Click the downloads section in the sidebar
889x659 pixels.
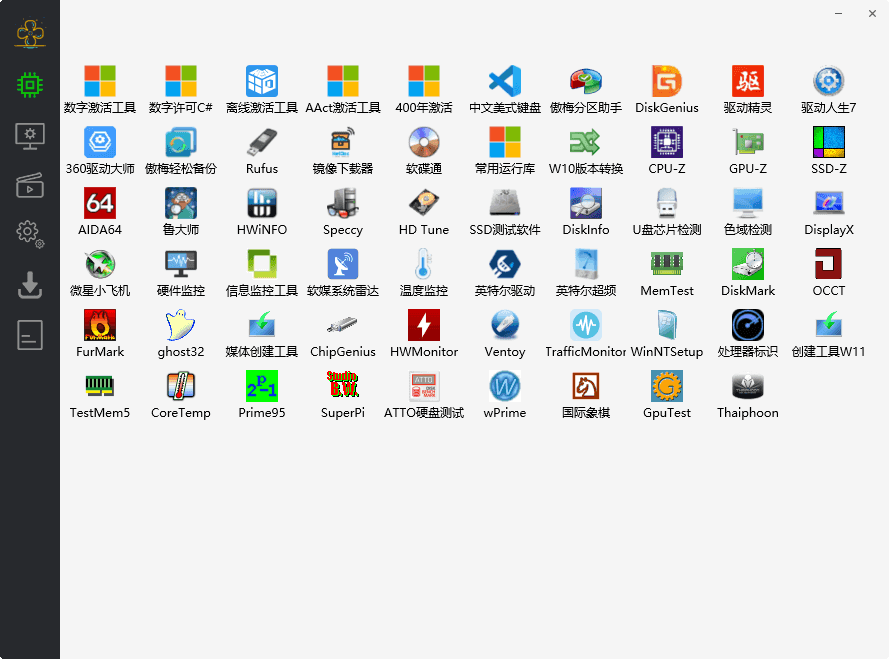(30, 285)
